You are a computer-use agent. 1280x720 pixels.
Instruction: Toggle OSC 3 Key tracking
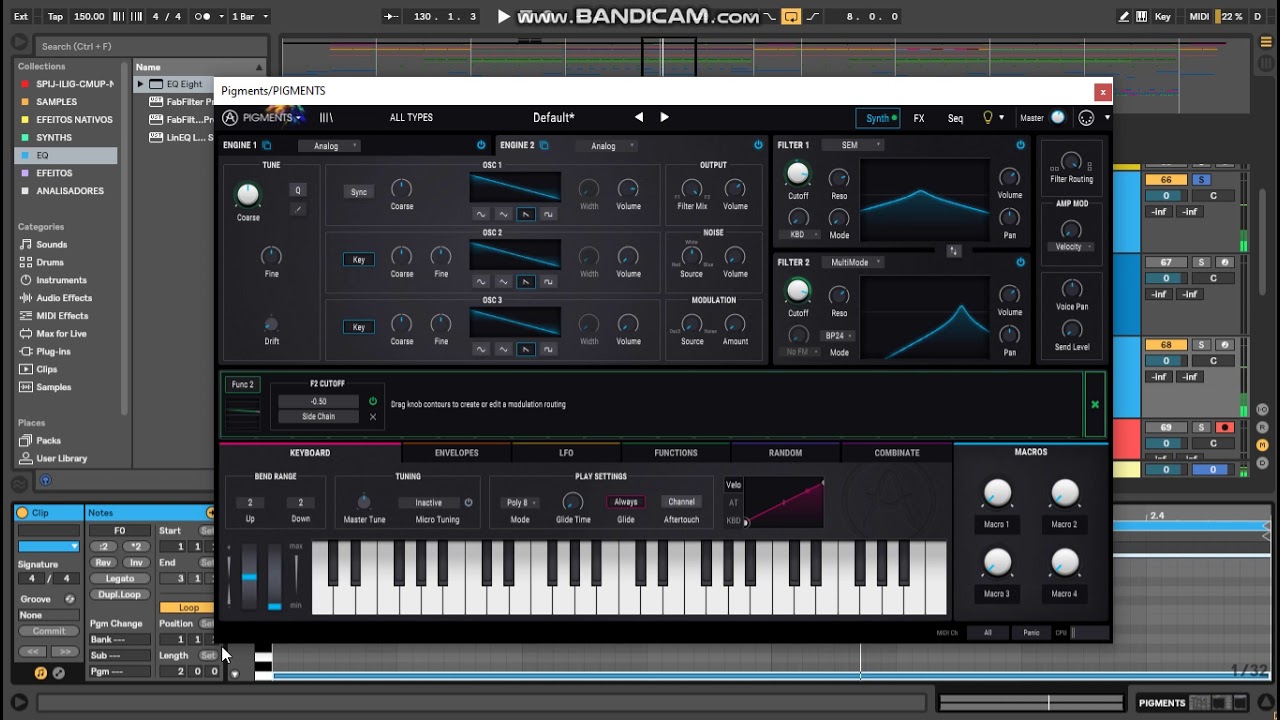359,327
